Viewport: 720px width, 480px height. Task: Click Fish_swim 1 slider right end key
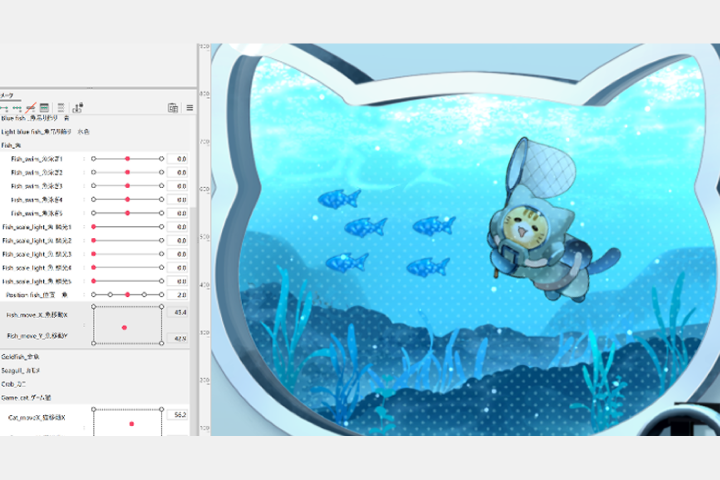point(162,159)
